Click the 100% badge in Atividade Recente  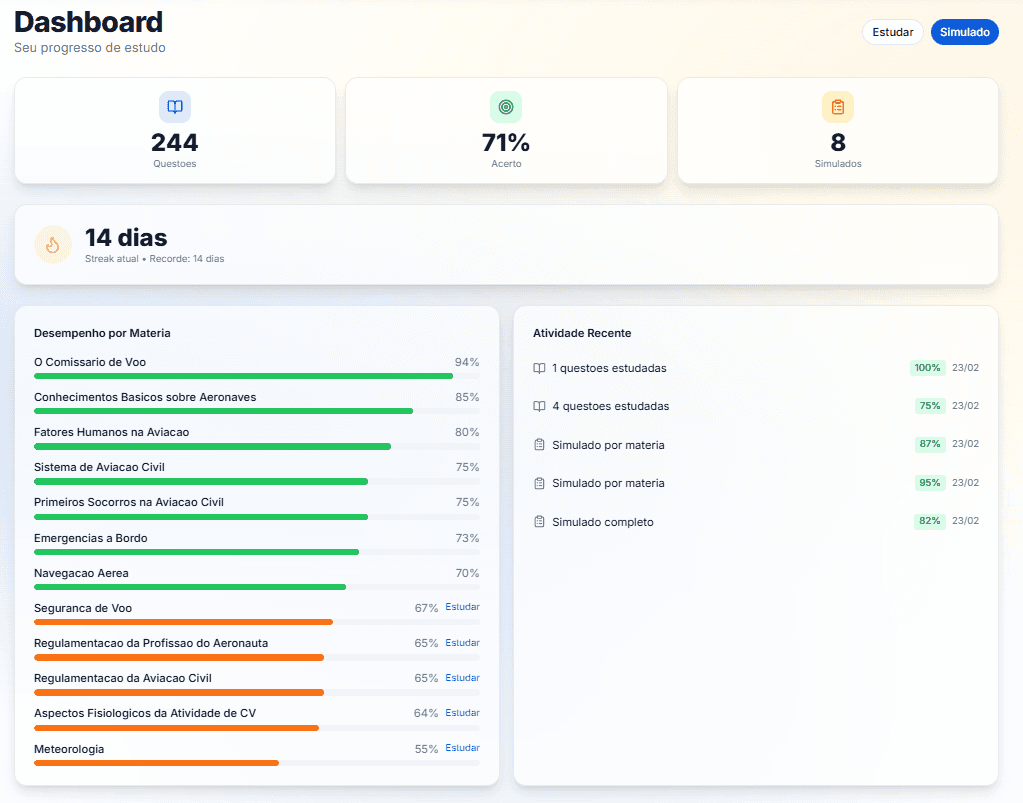point(927,367)
